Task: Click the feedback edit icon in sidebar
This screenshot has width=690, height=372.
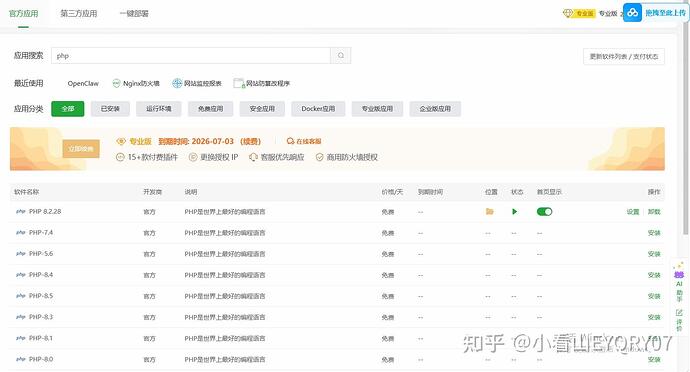Action: [x=679, y=313]
